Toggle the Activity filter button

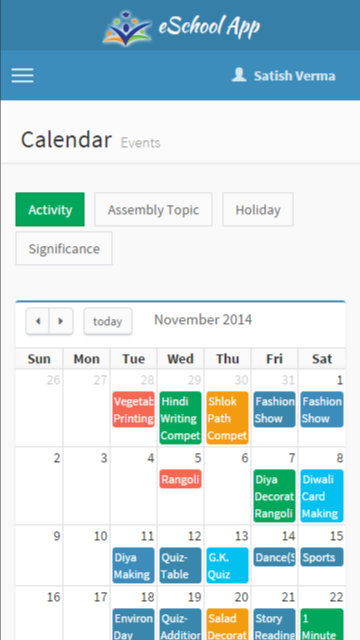point(50,209)
